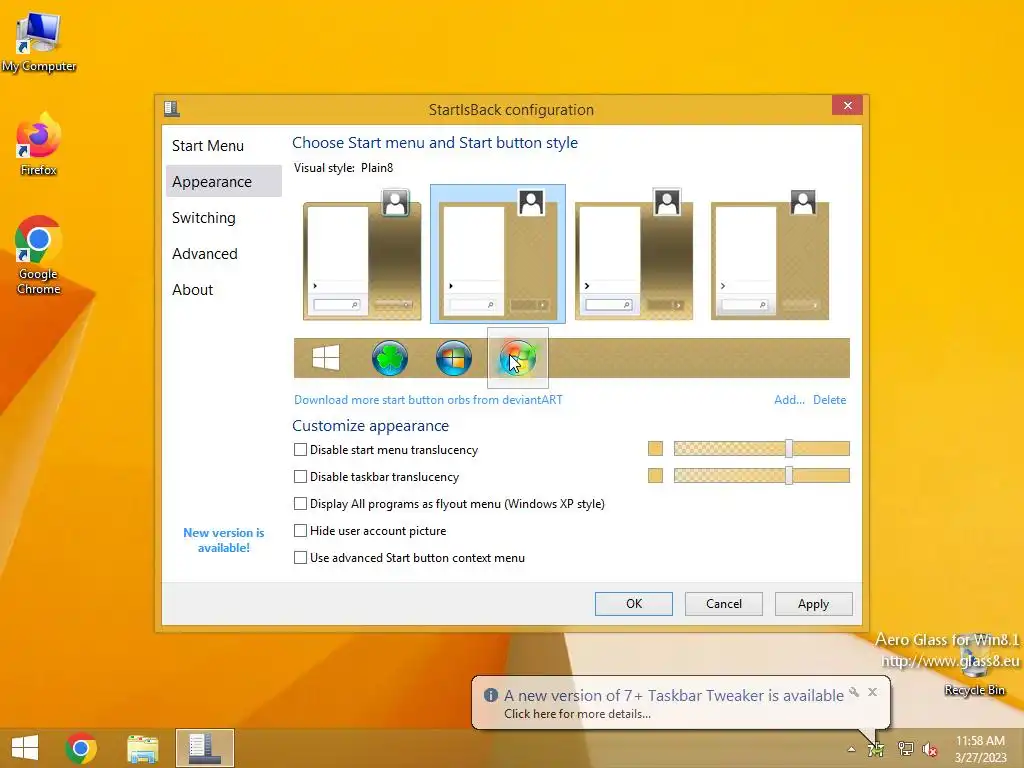Select the colorful glowing Windows start orb
The height and width of the screenshot is (768, 1024).
coord(518,358)
